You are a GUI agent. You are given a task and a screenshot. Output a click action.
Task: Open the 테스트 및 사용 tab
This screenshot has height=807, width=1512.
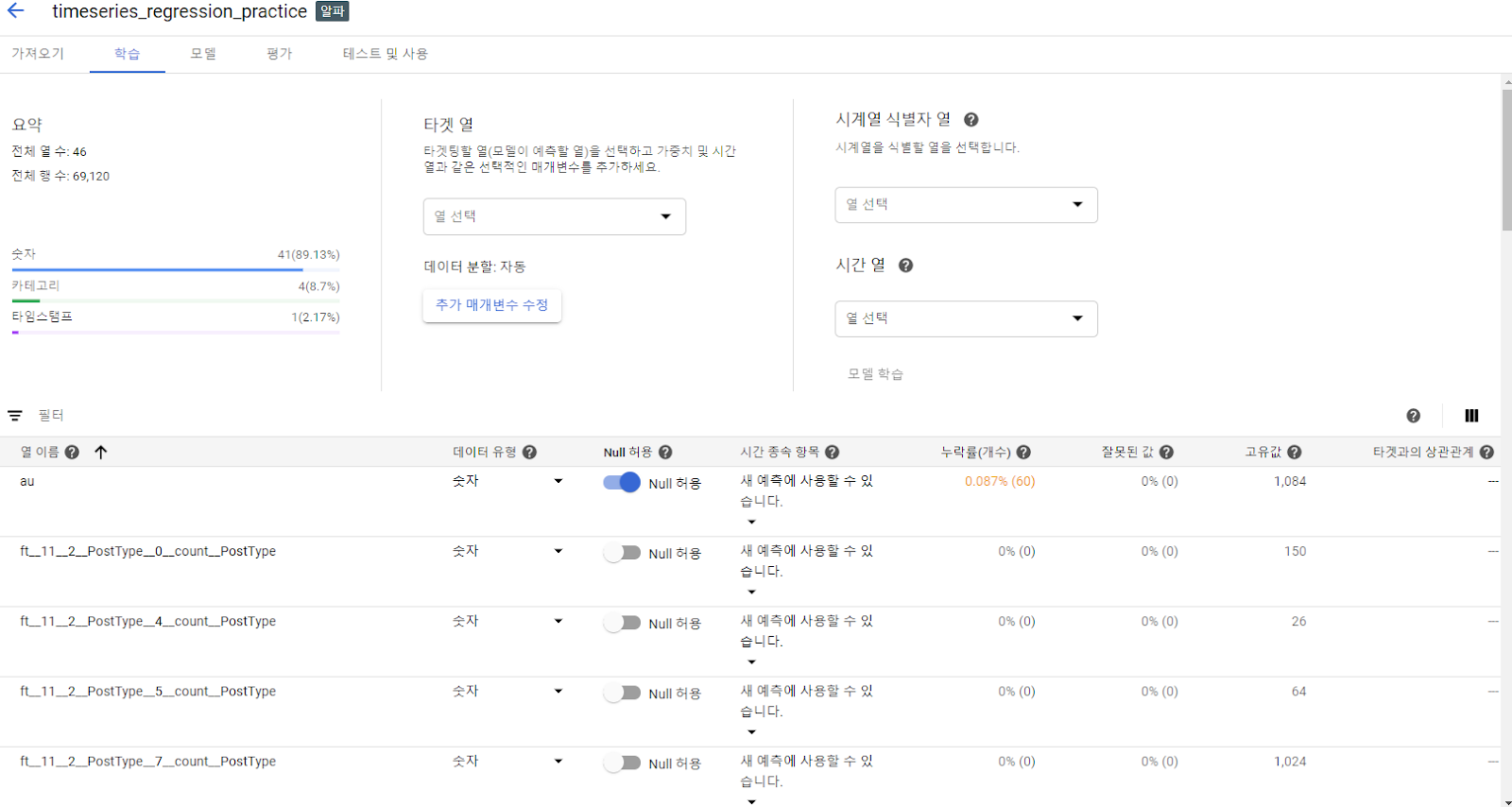[386, 54]
